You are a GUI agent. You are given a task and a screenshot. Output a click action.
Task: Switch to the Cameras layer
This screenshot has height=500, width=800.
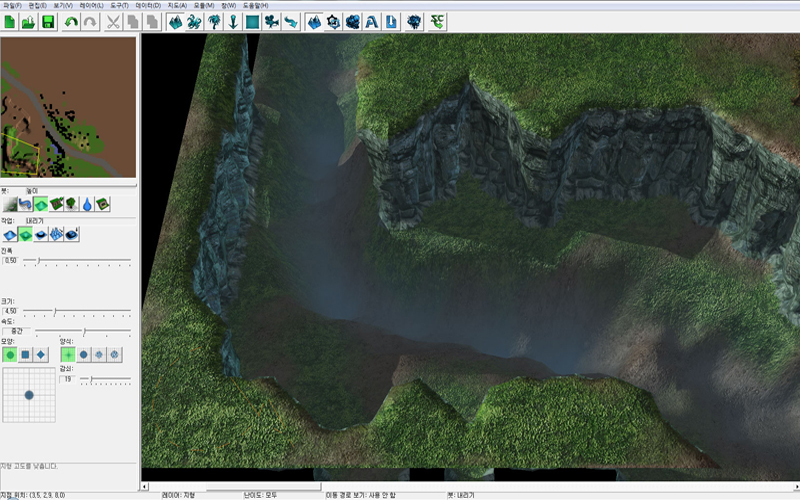click(x=271, y=22)
